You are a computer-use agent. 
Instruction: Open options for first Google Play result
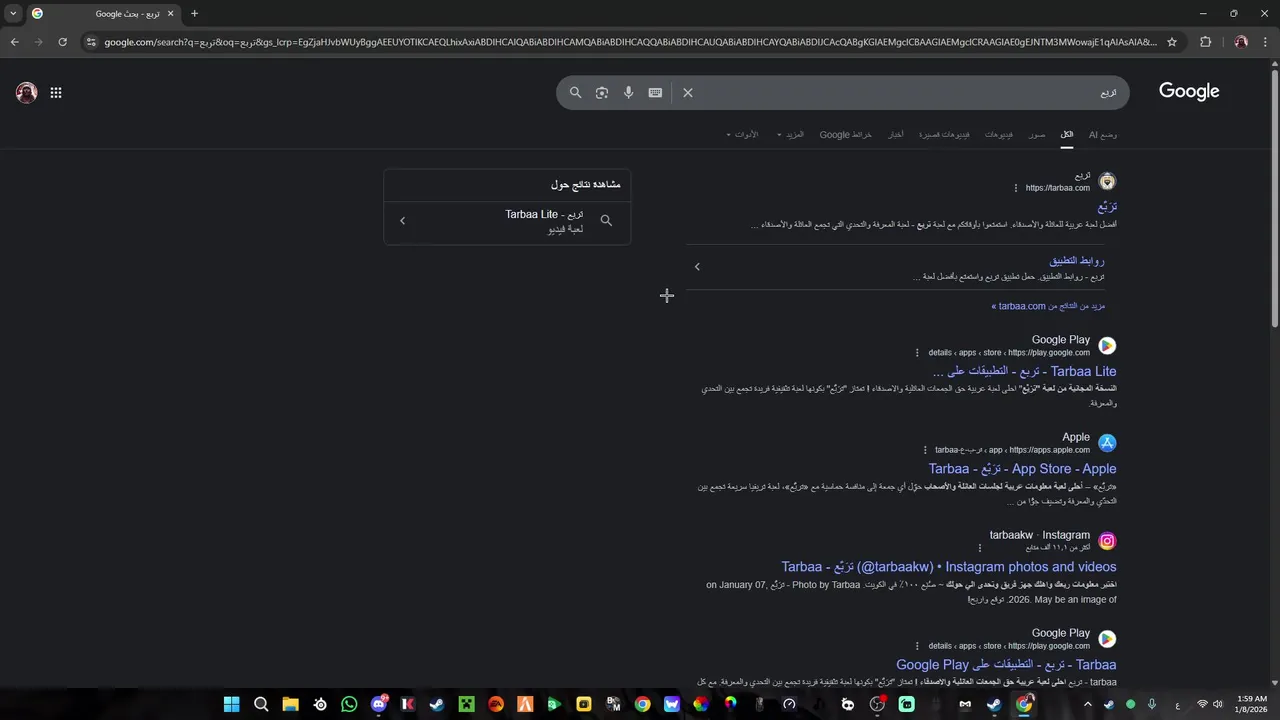click(x=917, y=352)
